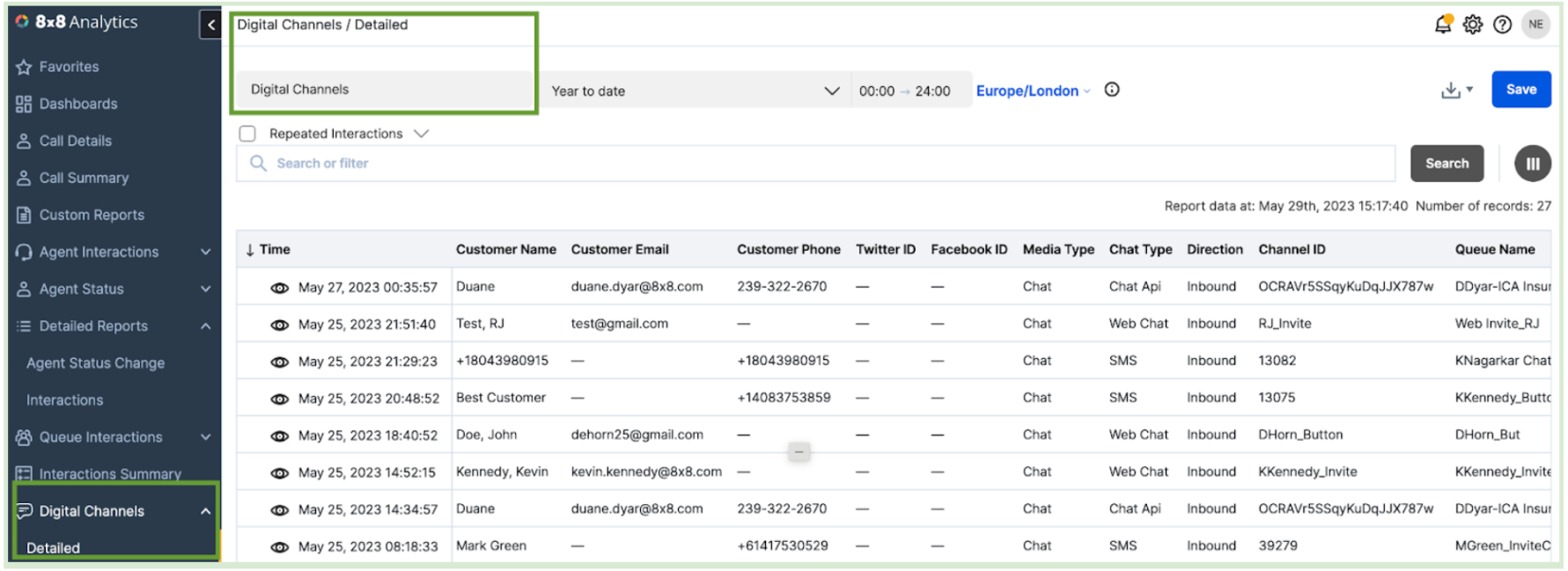Click the Call Details person icon
1568x571 pixels.
[x=24, y=141]
